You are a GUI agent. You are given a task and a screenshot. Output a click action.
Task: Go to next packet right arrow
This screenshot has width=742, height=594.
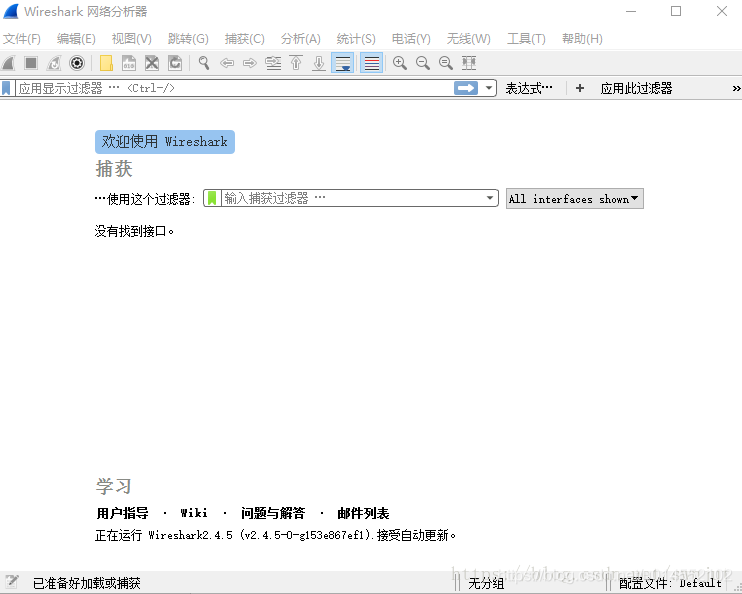click(250, 63)
